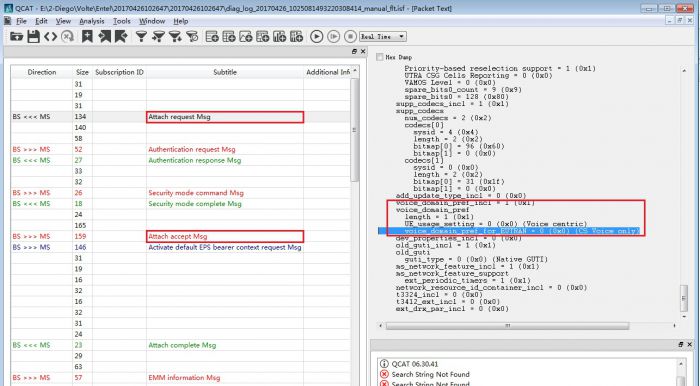The width and height of the screenshot is (700, 386).
Task: Select the Attach complete Msg row
Action: pos(180,345)
